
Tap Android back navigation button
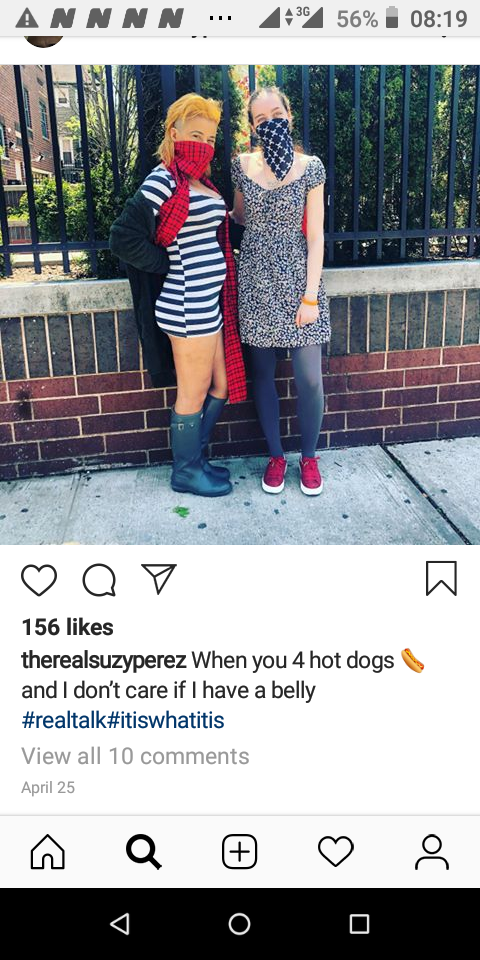pos(120,924)
